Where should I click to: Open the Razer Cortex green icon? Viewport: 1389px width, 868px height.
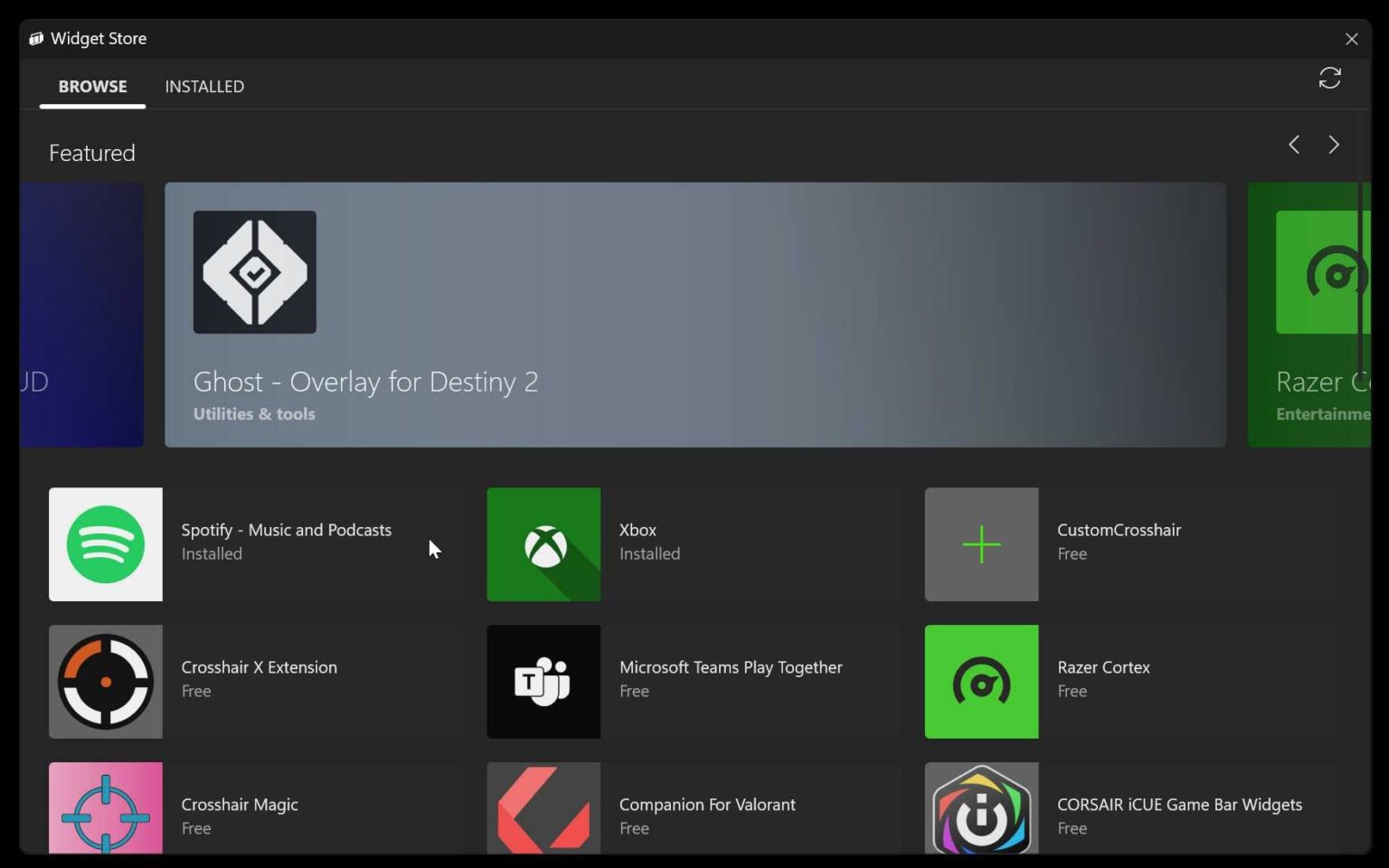981,682
